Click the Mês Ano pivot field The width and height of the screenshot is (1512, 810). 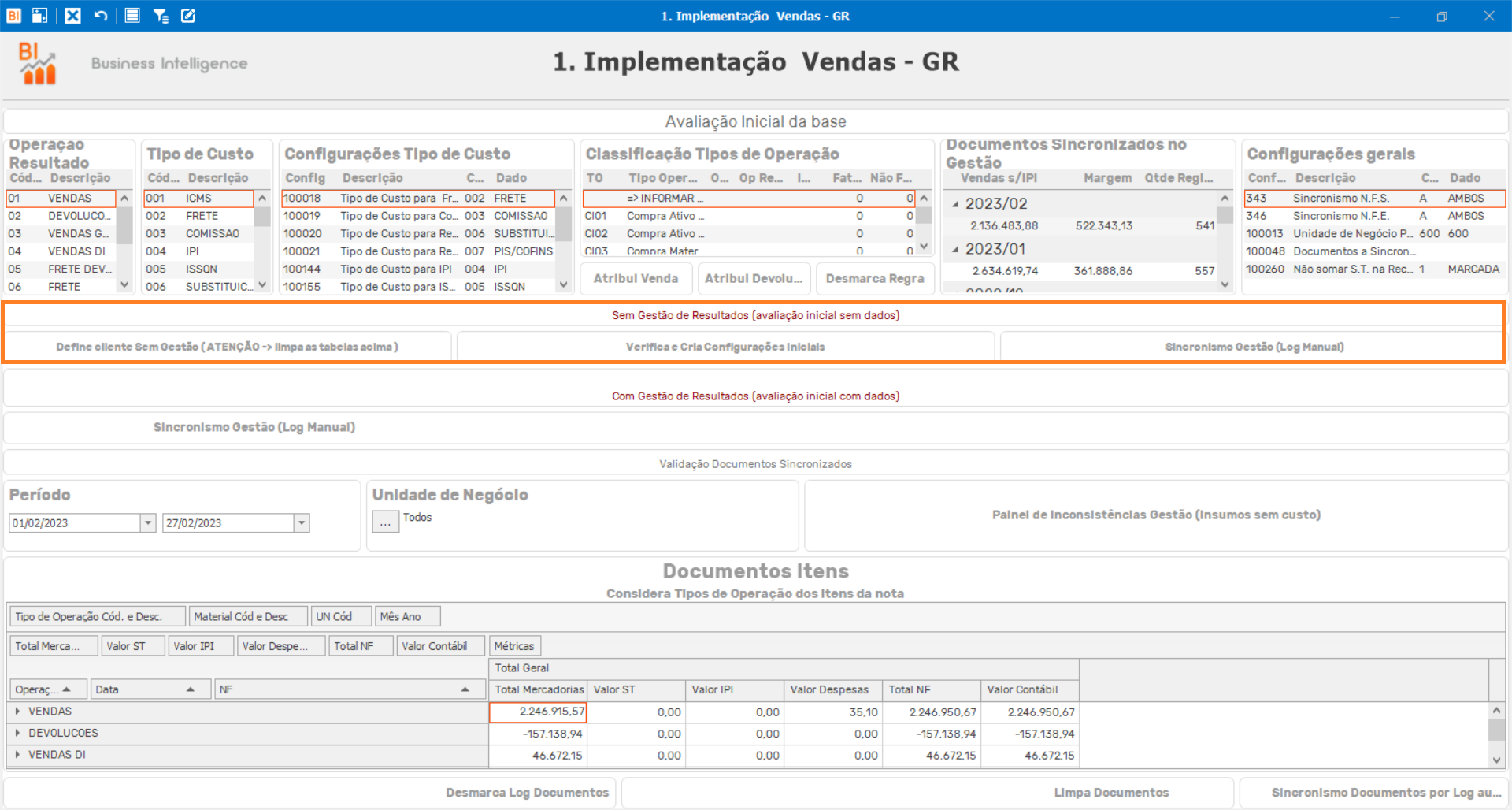[408, 616]
